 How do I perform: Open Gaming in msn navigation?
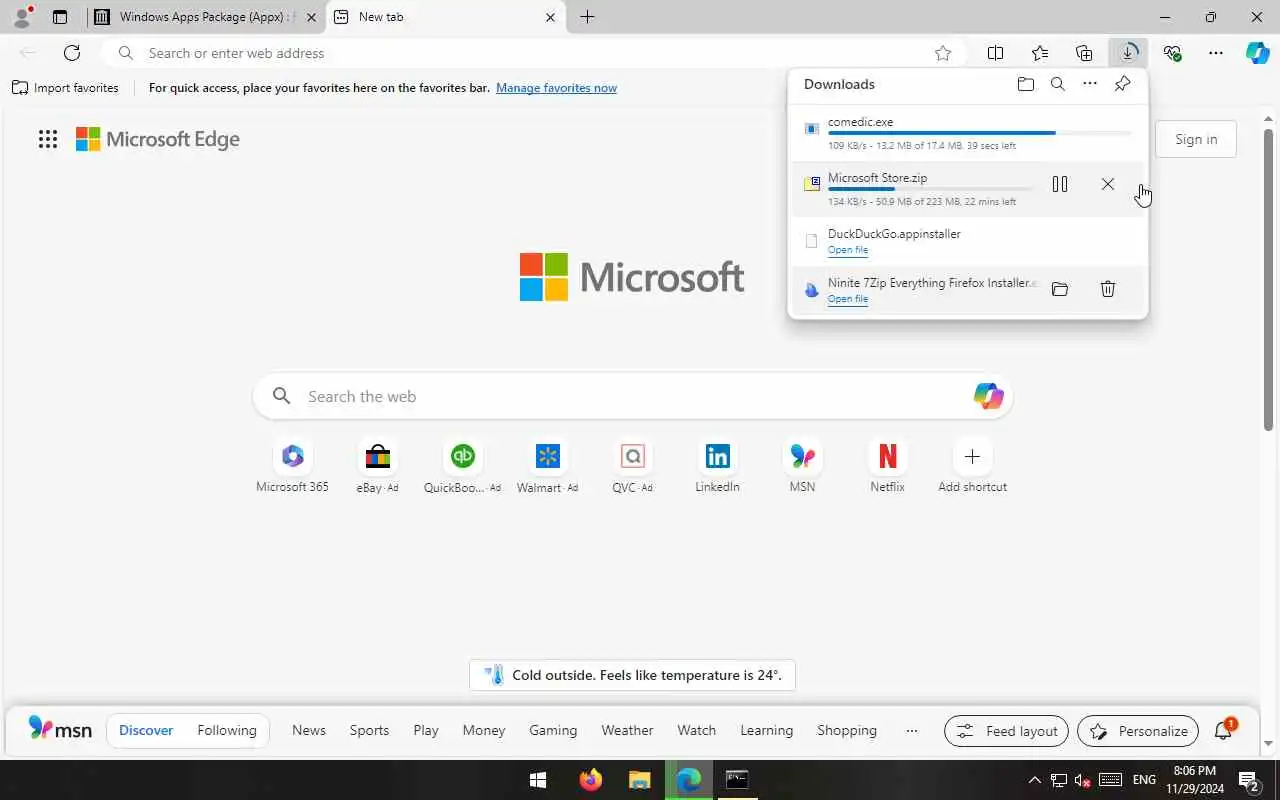[x=553, y=730]
